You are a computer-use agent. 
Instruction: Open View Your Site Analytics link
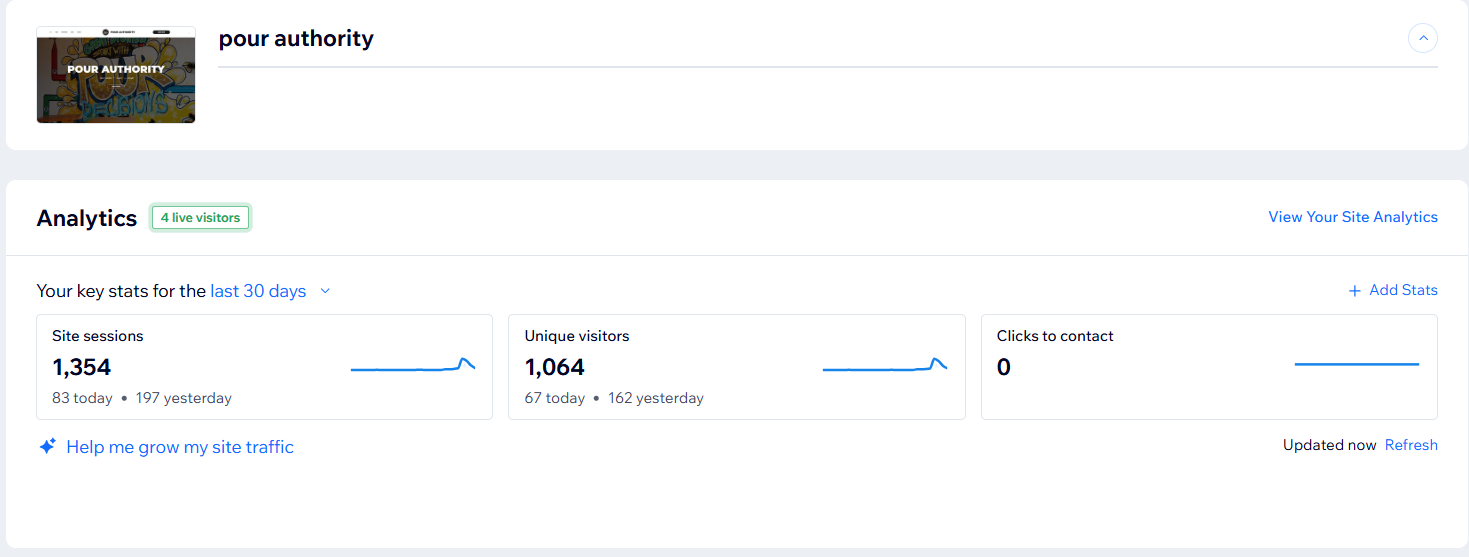[x=1352, y=217]
